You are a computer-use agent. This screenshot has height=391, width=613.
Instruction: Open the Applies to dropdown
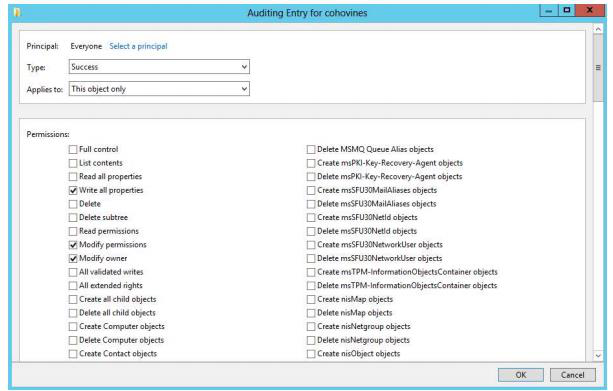[x=159, y=89]
